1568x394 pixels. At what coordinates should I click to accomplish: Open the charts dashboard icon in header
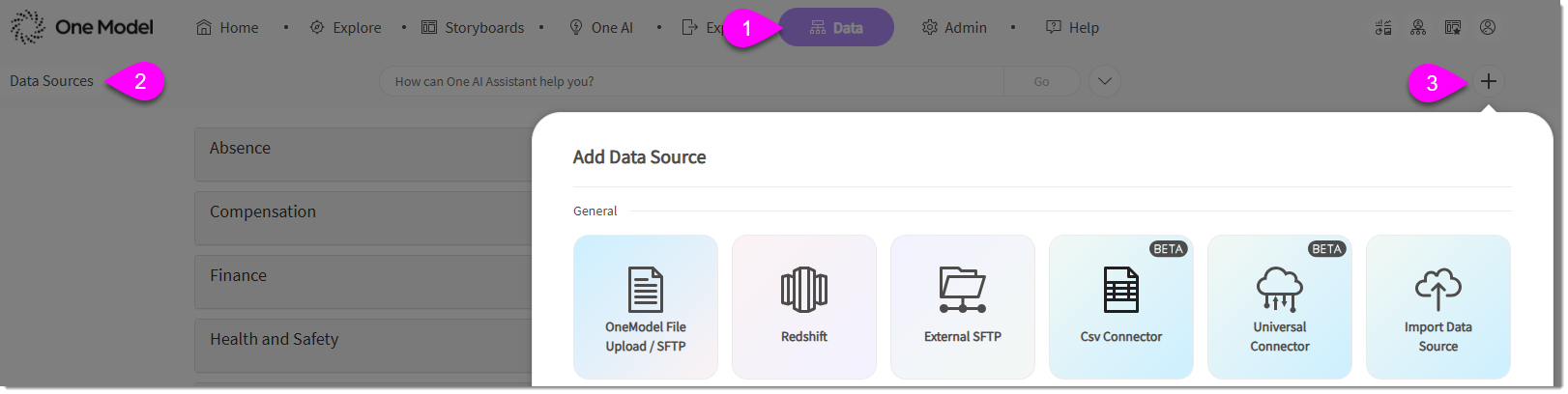pyautogui.click(x=1383, y=28)
